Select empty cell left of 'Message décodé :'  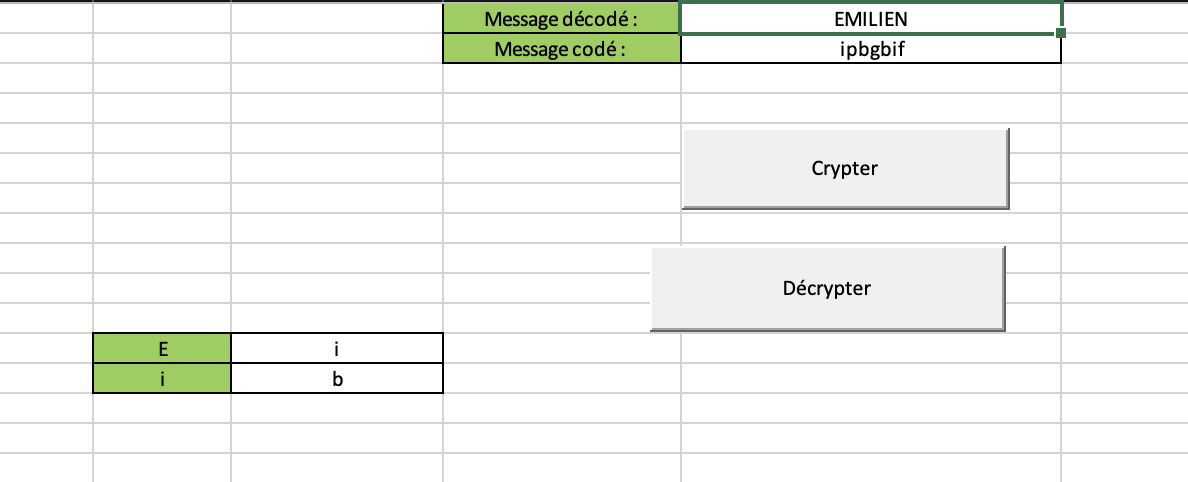[337, 19]
